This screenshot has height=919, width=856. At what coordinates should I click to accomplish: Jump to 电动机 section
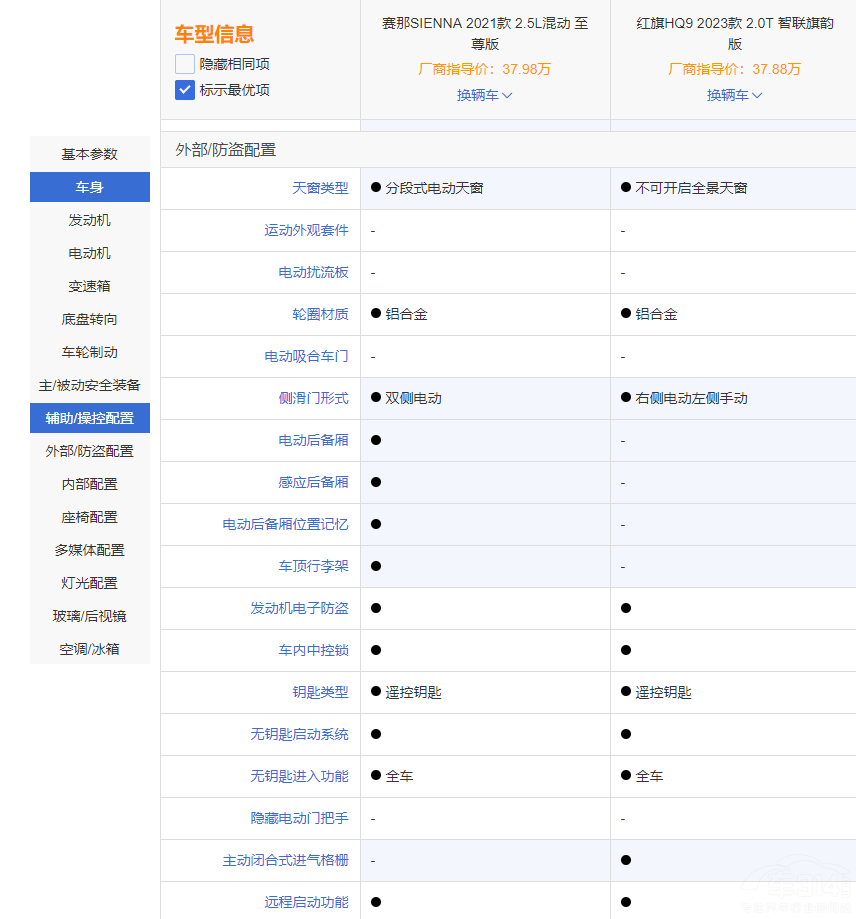point(90,253)
